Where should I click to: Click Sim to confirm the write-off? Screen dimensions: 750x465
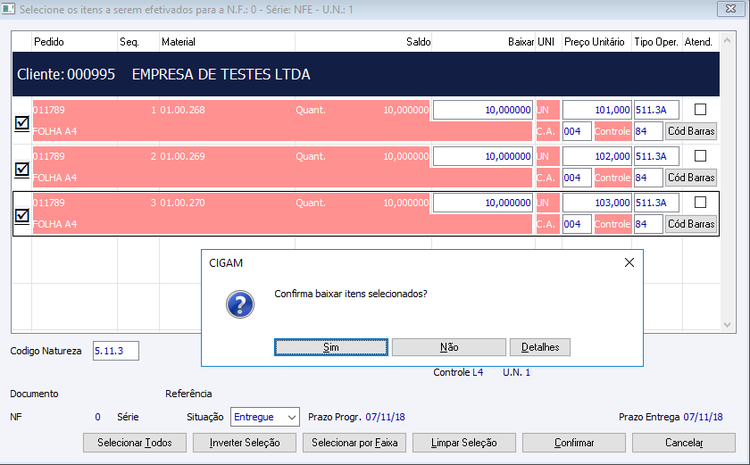click(331, 347)
